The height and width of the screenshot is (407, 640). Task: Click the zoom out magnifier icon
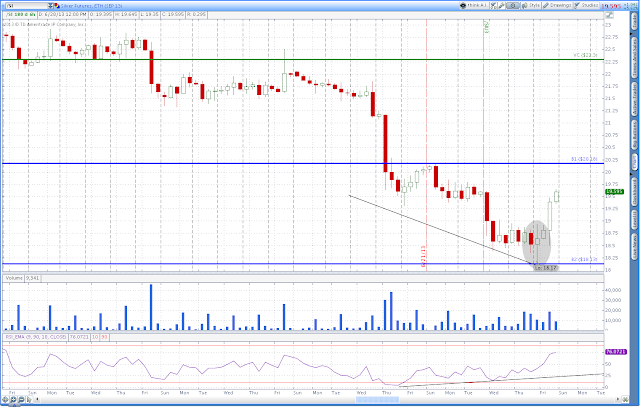click(21, 399)
